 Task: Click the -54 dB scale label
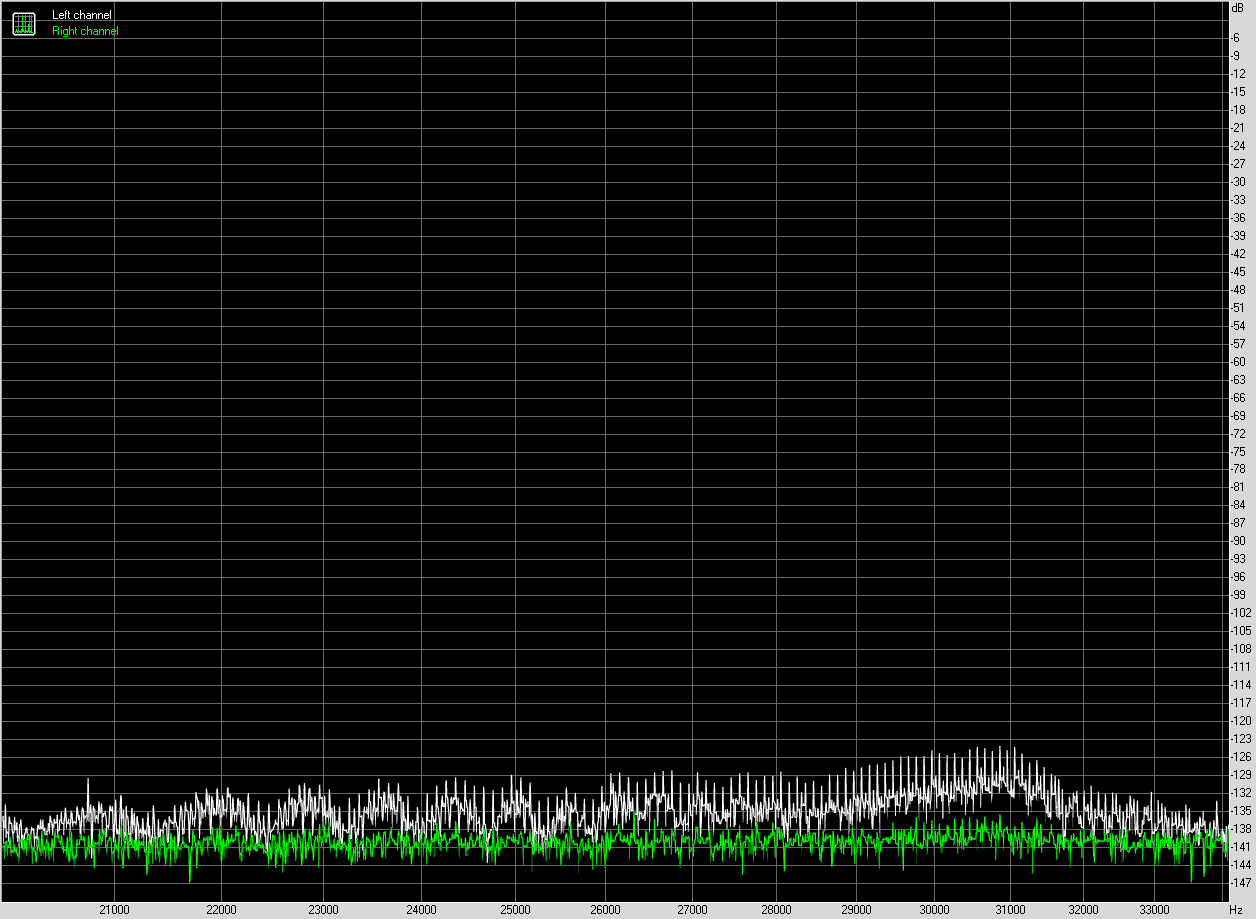[x=1238, y=326]
